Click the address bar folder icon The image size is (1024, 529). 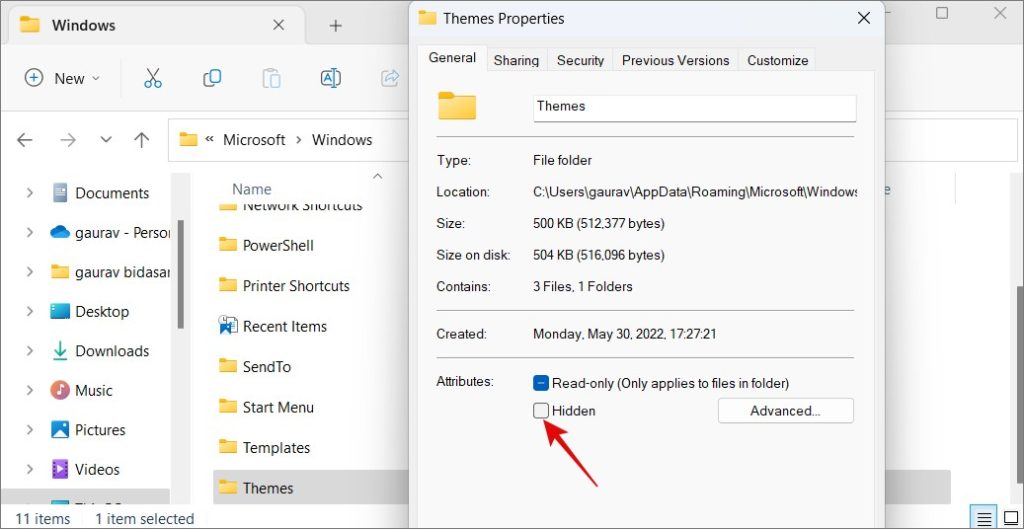pyautogui.click(x=188, y=140)
